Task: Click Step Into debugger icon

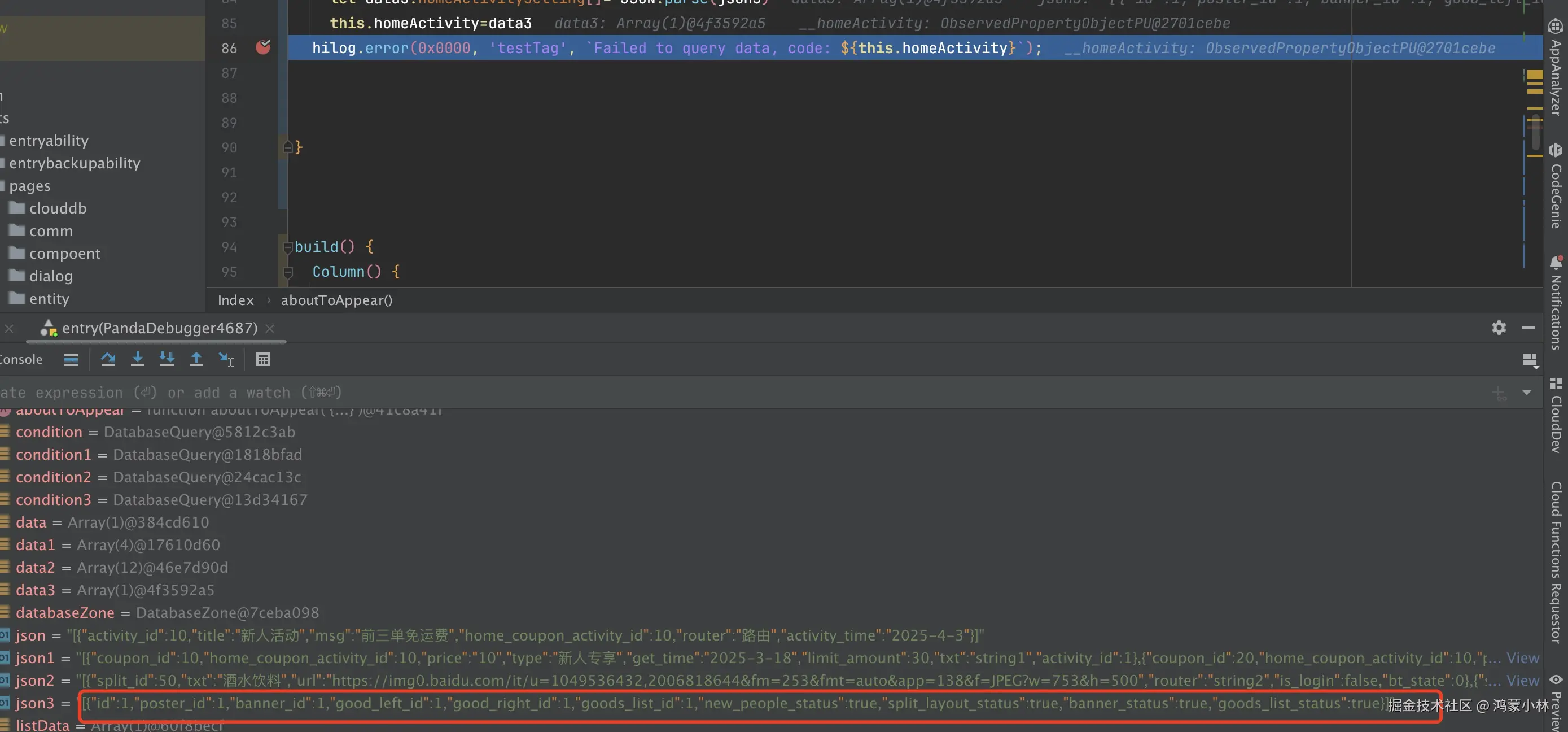Action: 138,359
